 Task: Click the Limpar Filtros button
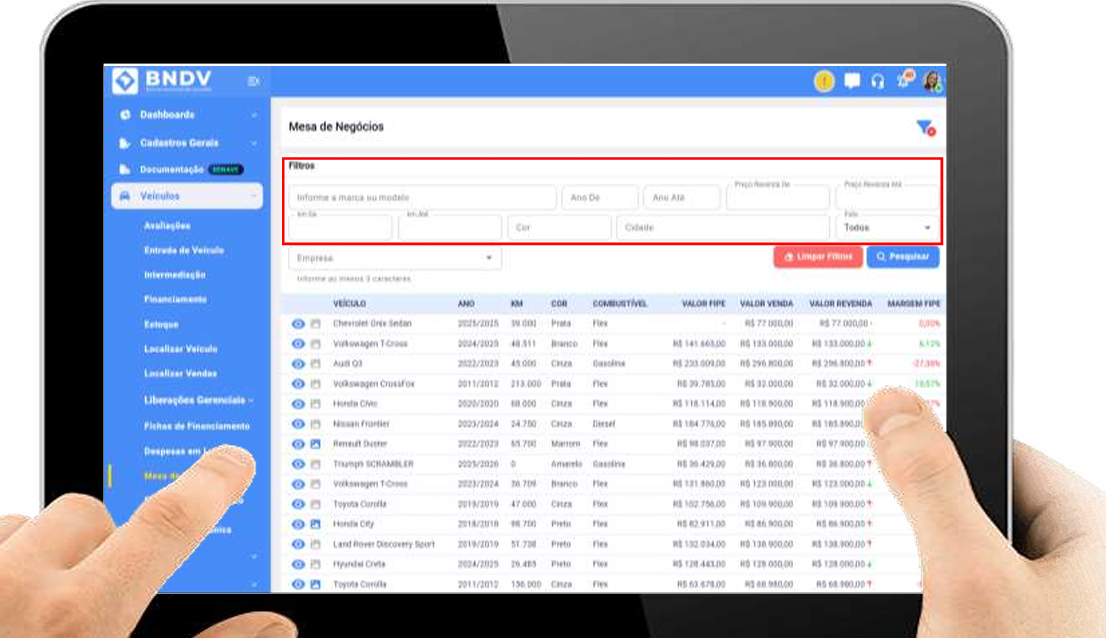click(x=818, y=257)
